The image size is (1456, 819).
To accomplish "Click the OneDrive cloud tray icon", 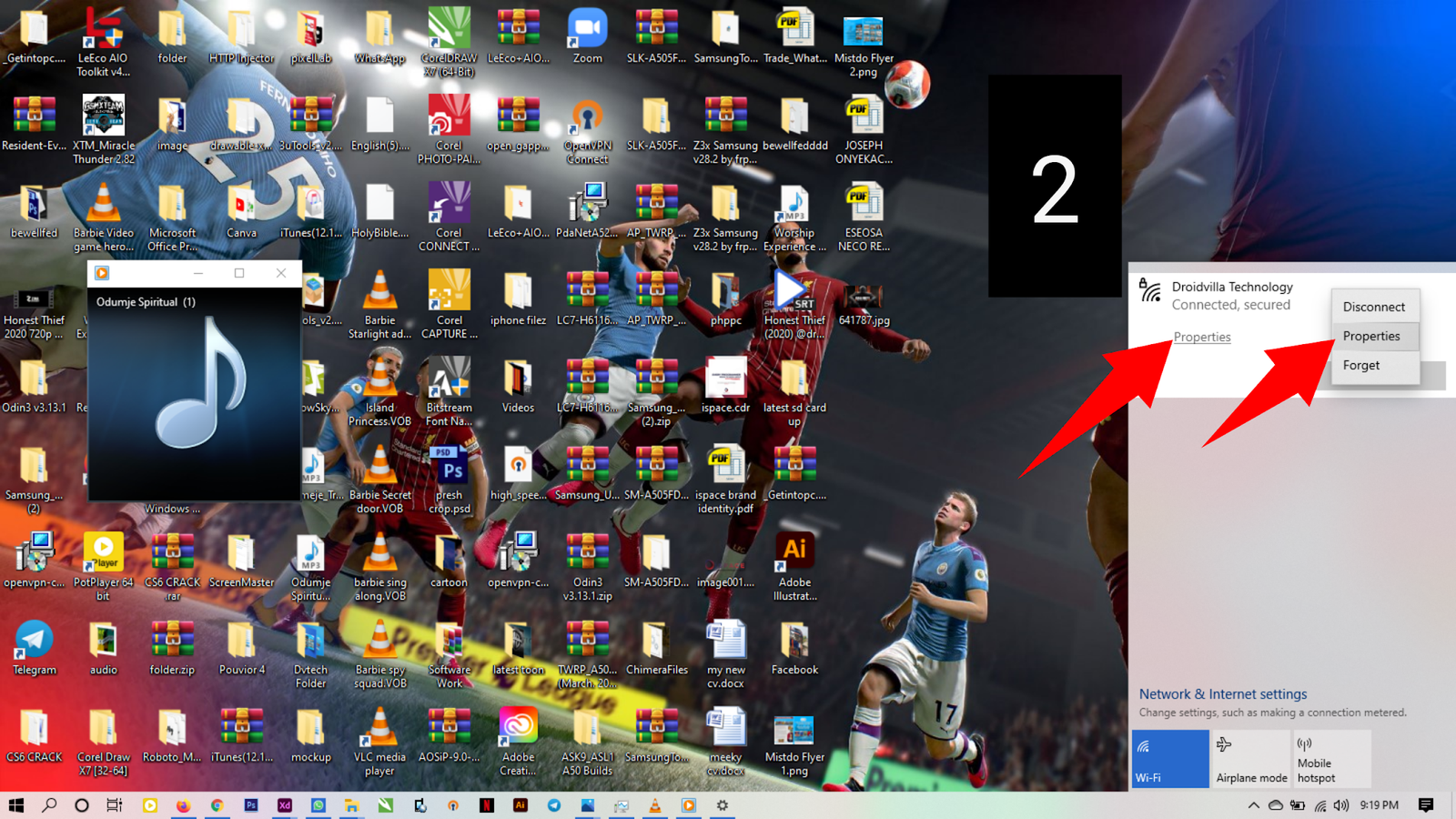I will pos(1275,805).
